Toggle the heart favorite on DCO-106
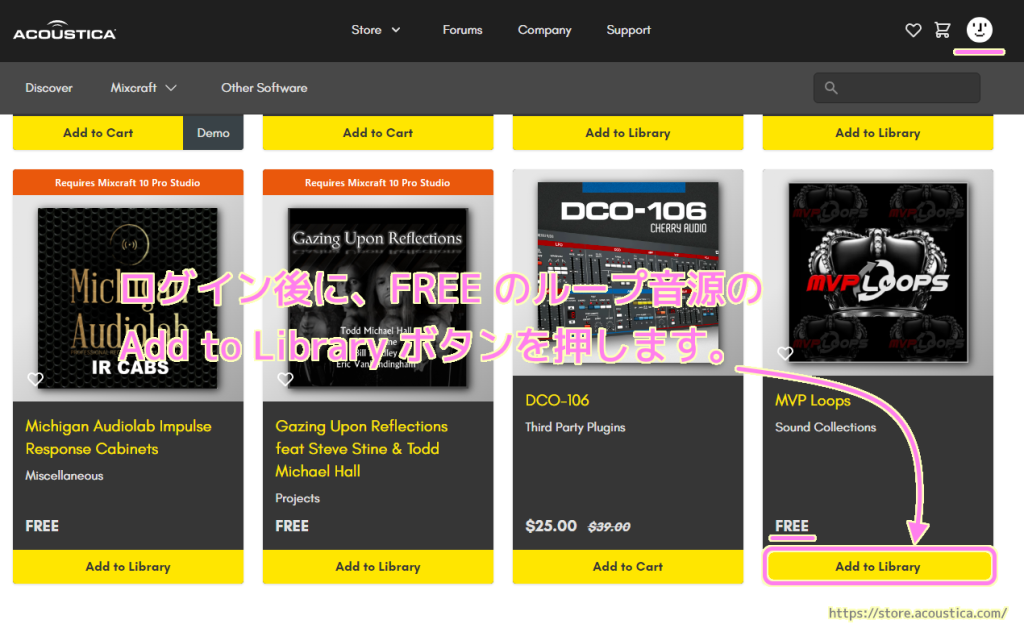This screenshot has height=624, width=1024. (535, 353)
